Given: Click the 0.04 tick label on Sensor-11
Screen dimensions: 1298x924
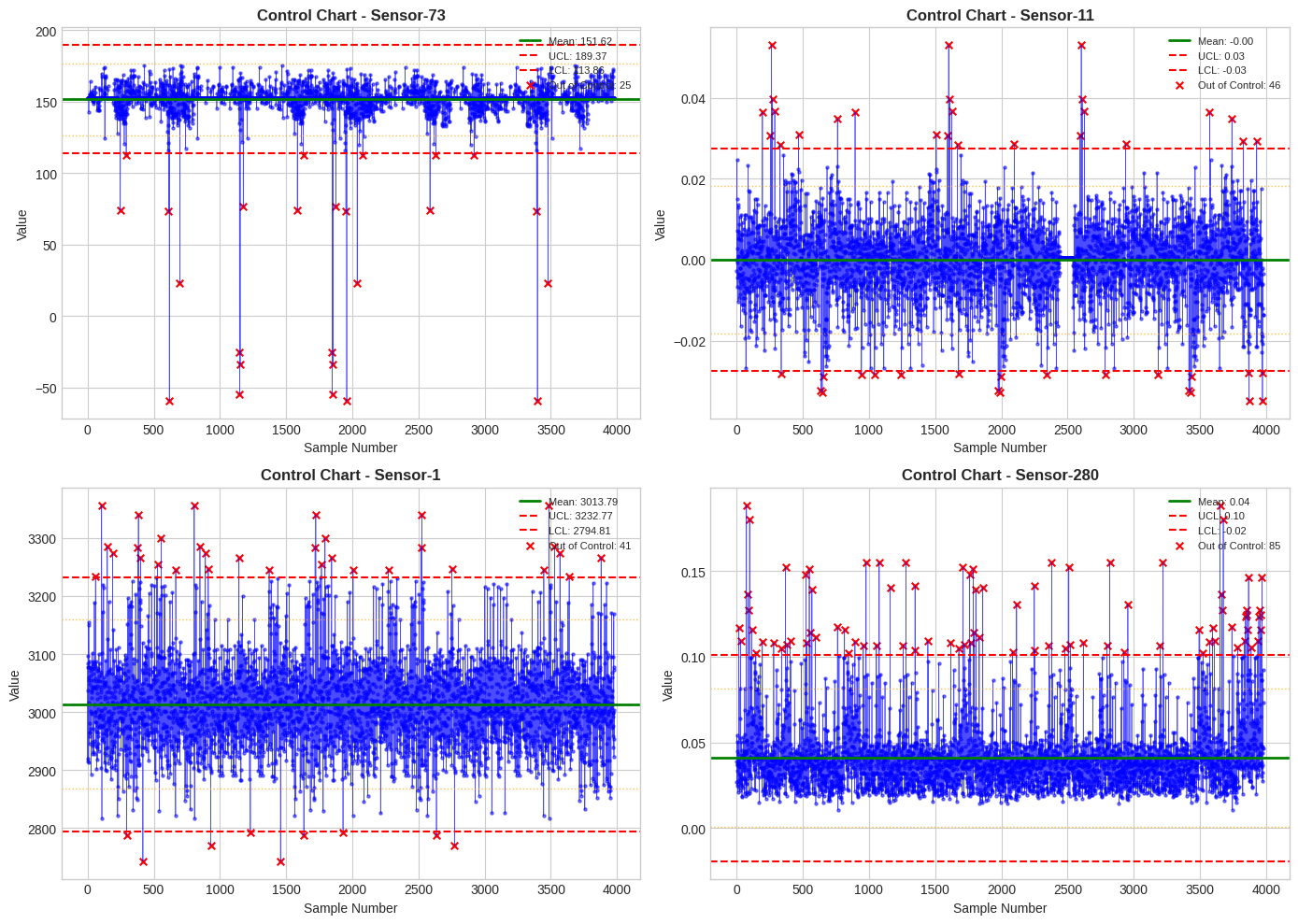Looking at the screenshot, I should pyautogui.click(x=692, y=99).
